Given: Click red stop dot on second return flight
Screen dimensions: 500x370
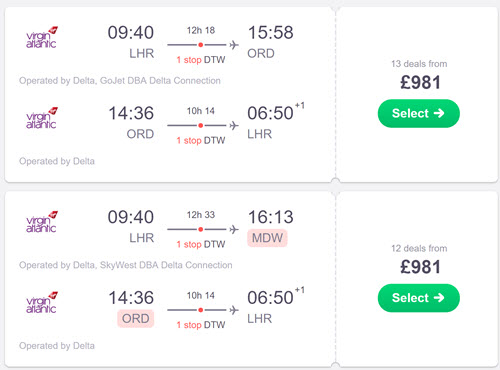Looking at the screenshot, I should coord(200,310).
